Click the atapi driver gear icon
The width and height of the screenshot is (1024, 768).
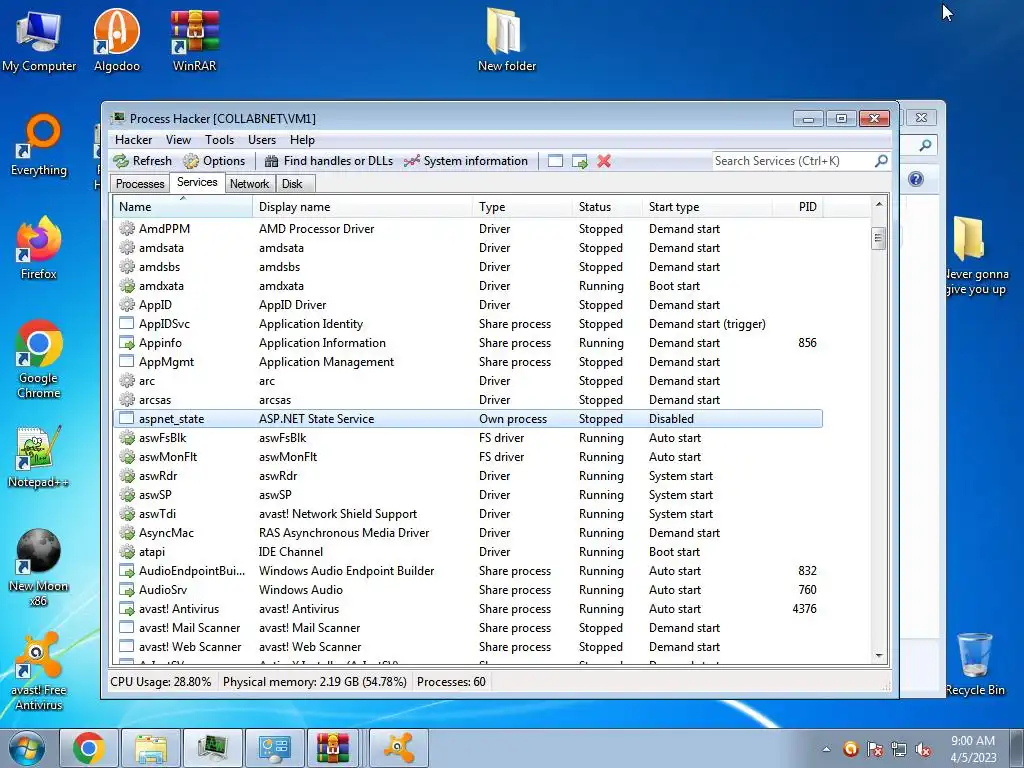coord(127,552)
